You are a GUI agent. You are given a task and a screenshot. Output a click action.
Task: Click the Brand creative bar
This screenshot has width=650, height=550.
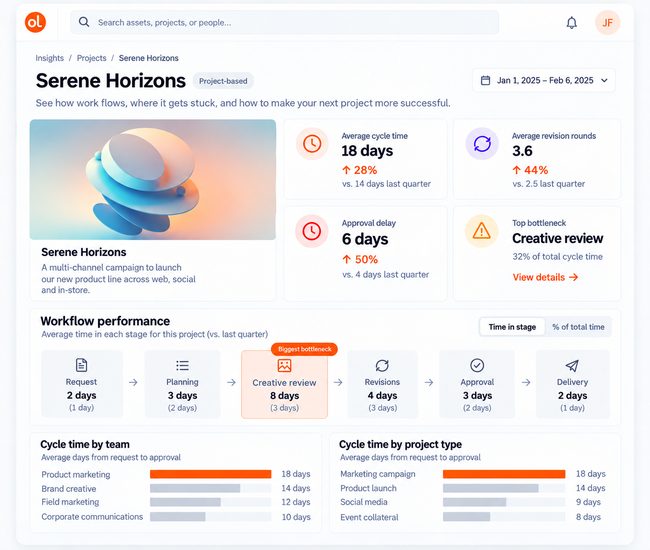pyautogui.click(x=195, y=488)
